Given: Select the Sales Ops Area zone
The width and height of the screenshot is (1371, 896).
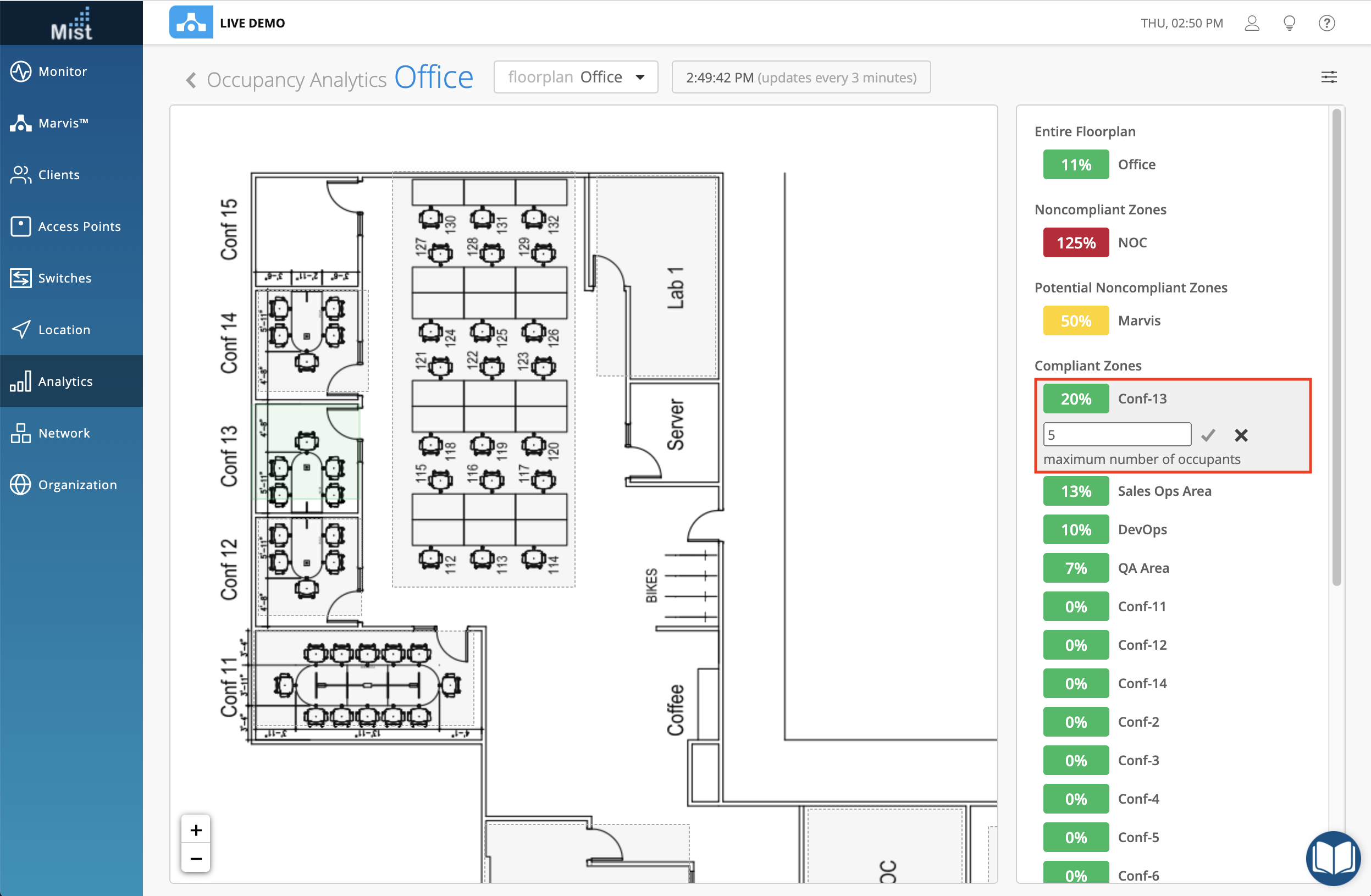Looking at the screenshot, I should pos(1164,491).
